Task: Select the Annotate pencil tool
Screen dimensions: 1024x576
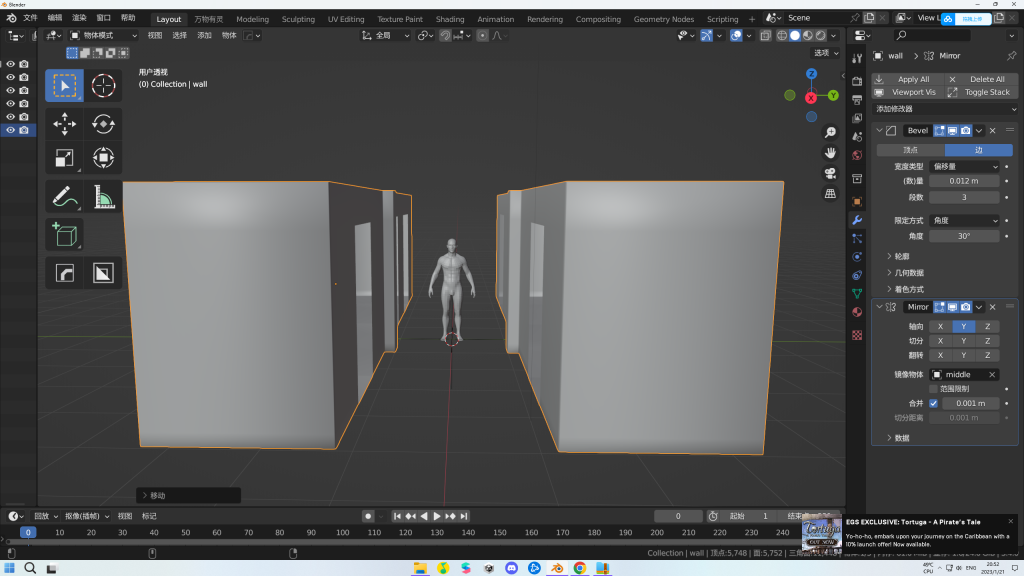Action: pos(64,197)
